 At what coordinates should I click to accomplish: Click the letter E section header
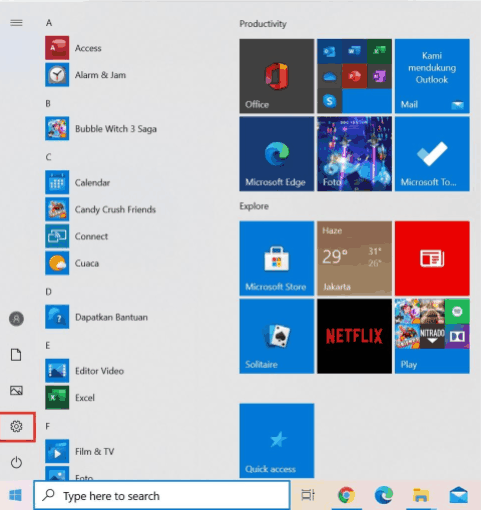coord(48,345)
